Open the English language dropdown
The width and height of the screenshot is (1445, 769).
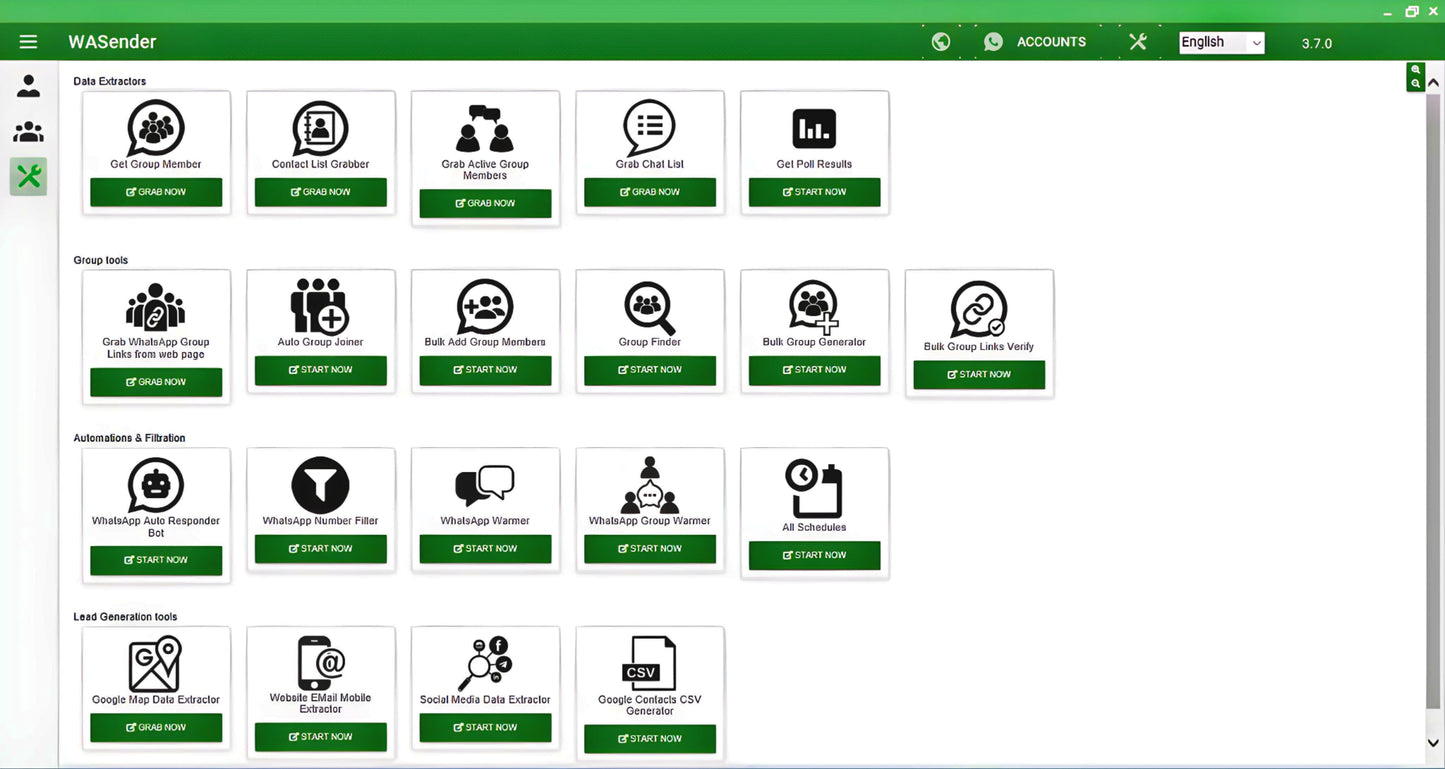pos(1220,42)
